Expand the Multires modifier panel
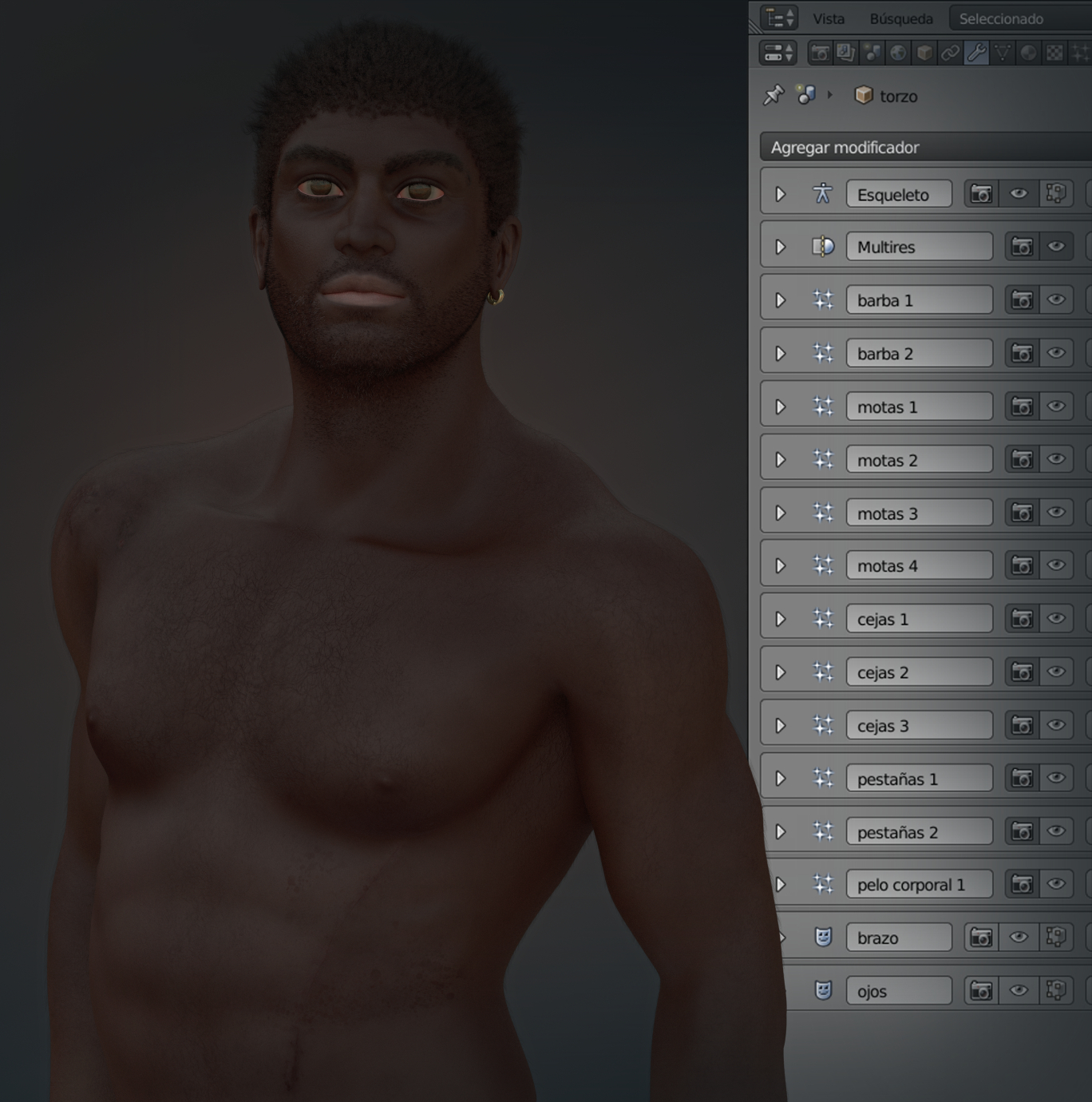The image size is (1092, 1102). point(781,248)
